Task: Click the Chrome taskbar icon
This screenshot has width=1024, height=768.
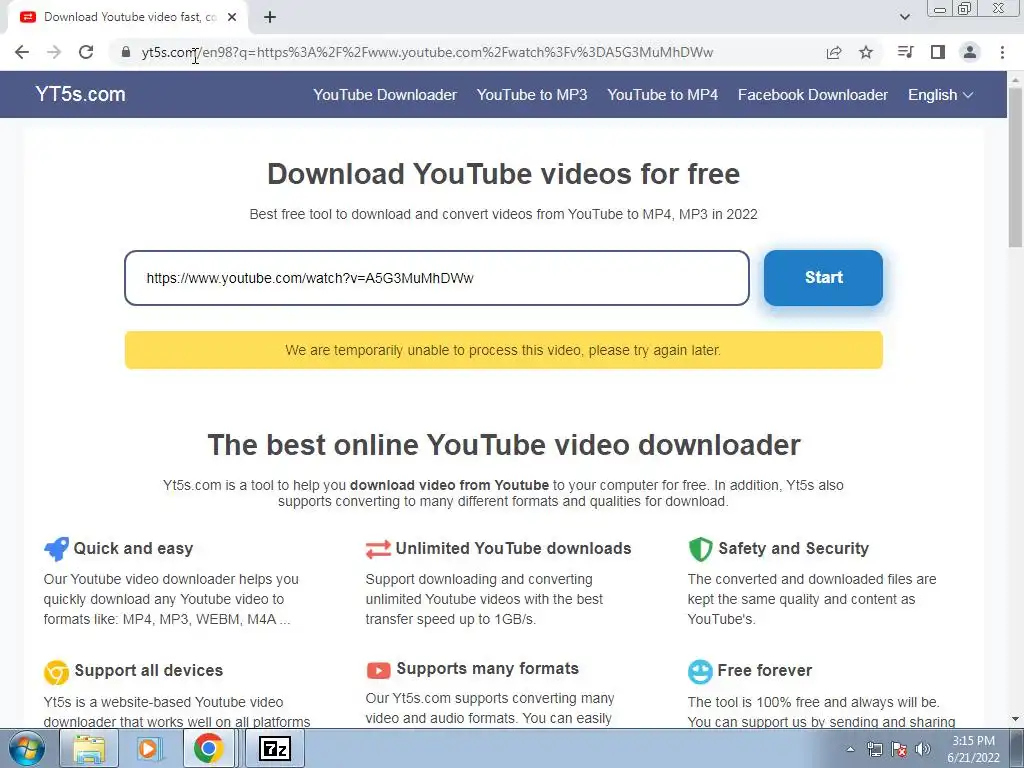Action: click(208, 748)
